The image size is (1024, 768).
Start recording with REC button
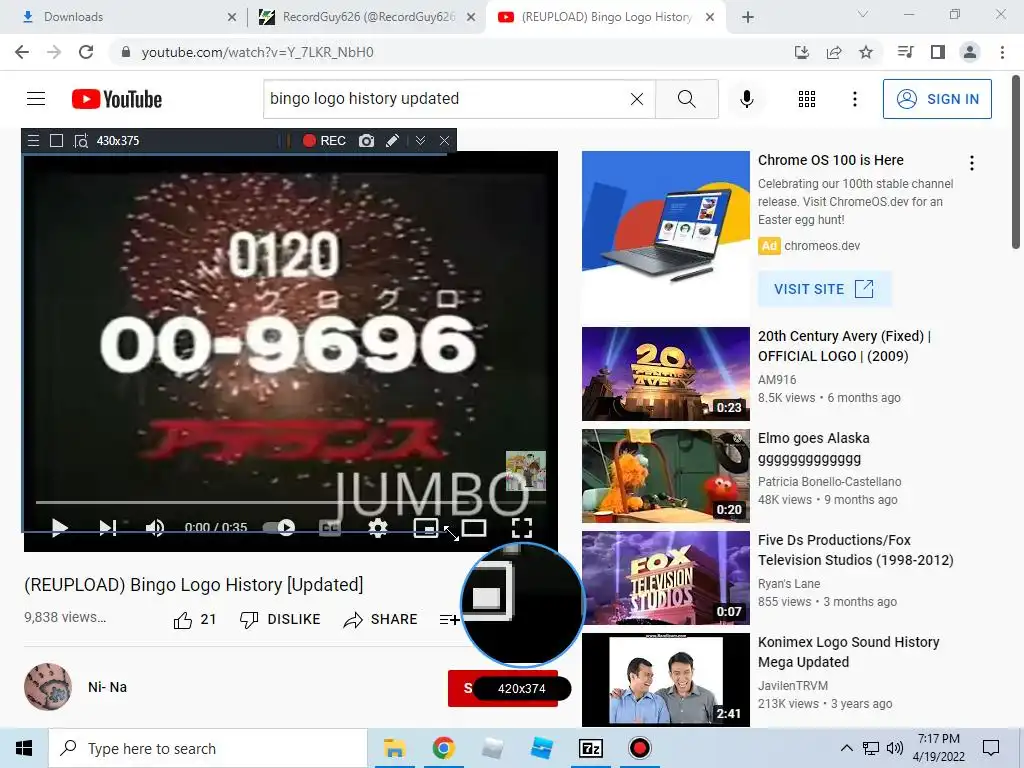tap(325, 140)
